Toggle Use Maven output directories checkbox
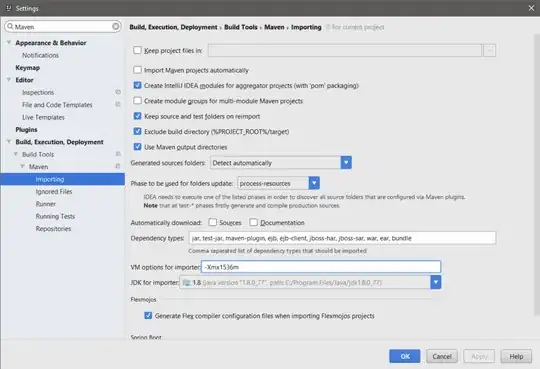The image size is (540, 369). (x=137, y=147)
